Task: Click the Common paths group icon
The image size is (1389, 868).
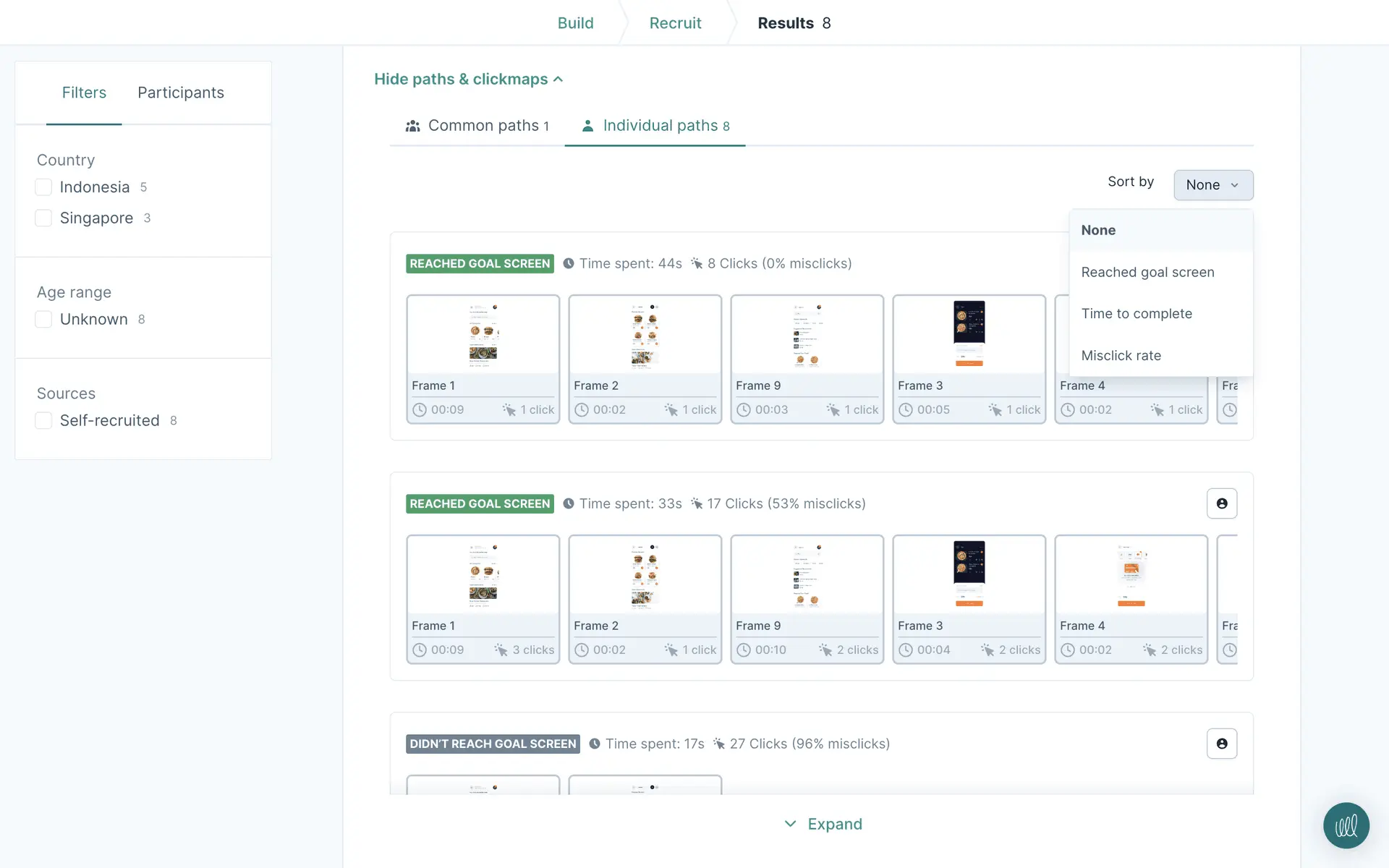Action: (412, 126)
